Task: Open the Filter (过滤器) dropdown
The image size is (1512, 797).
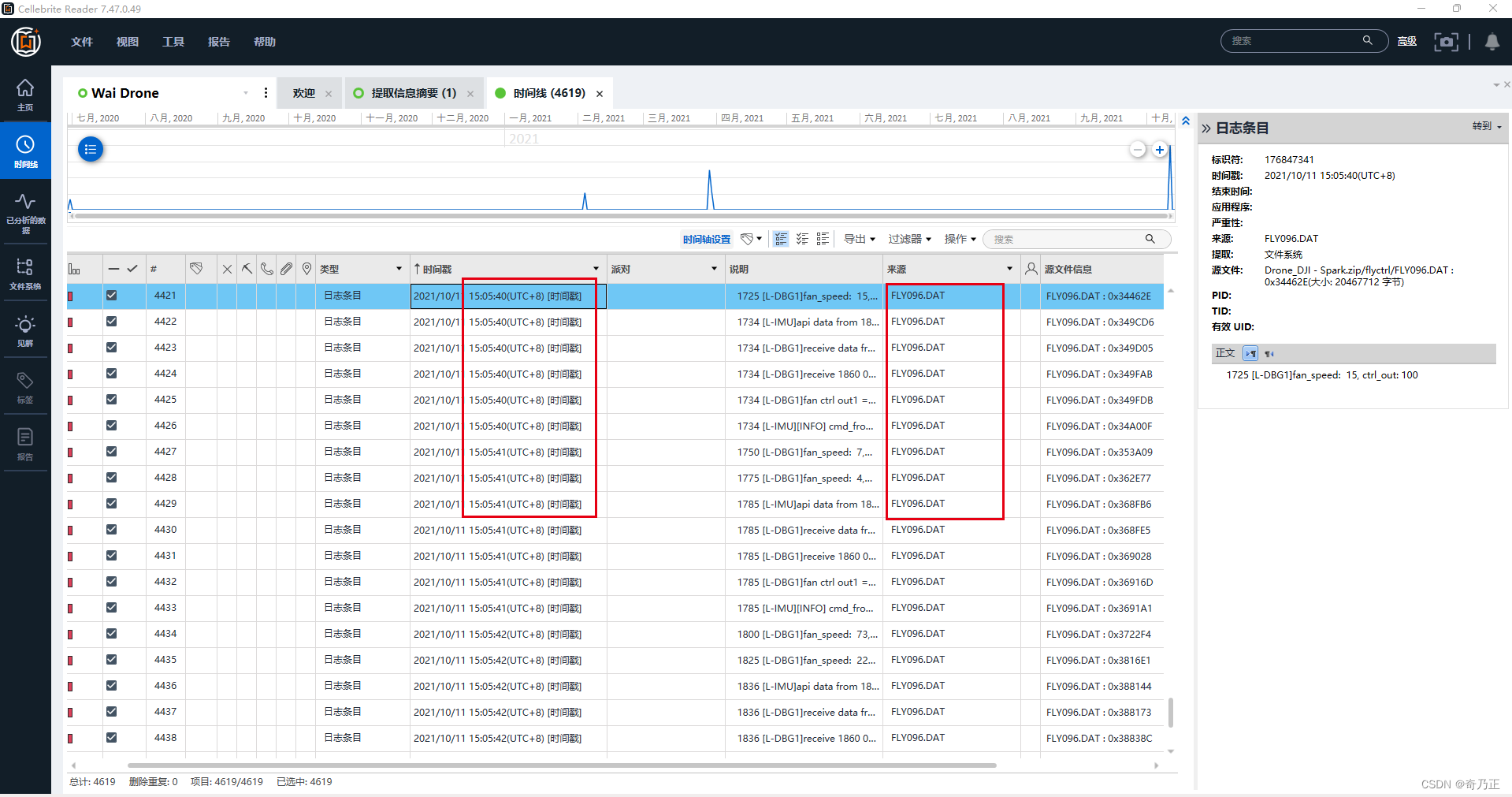Action: click(909, 239)
